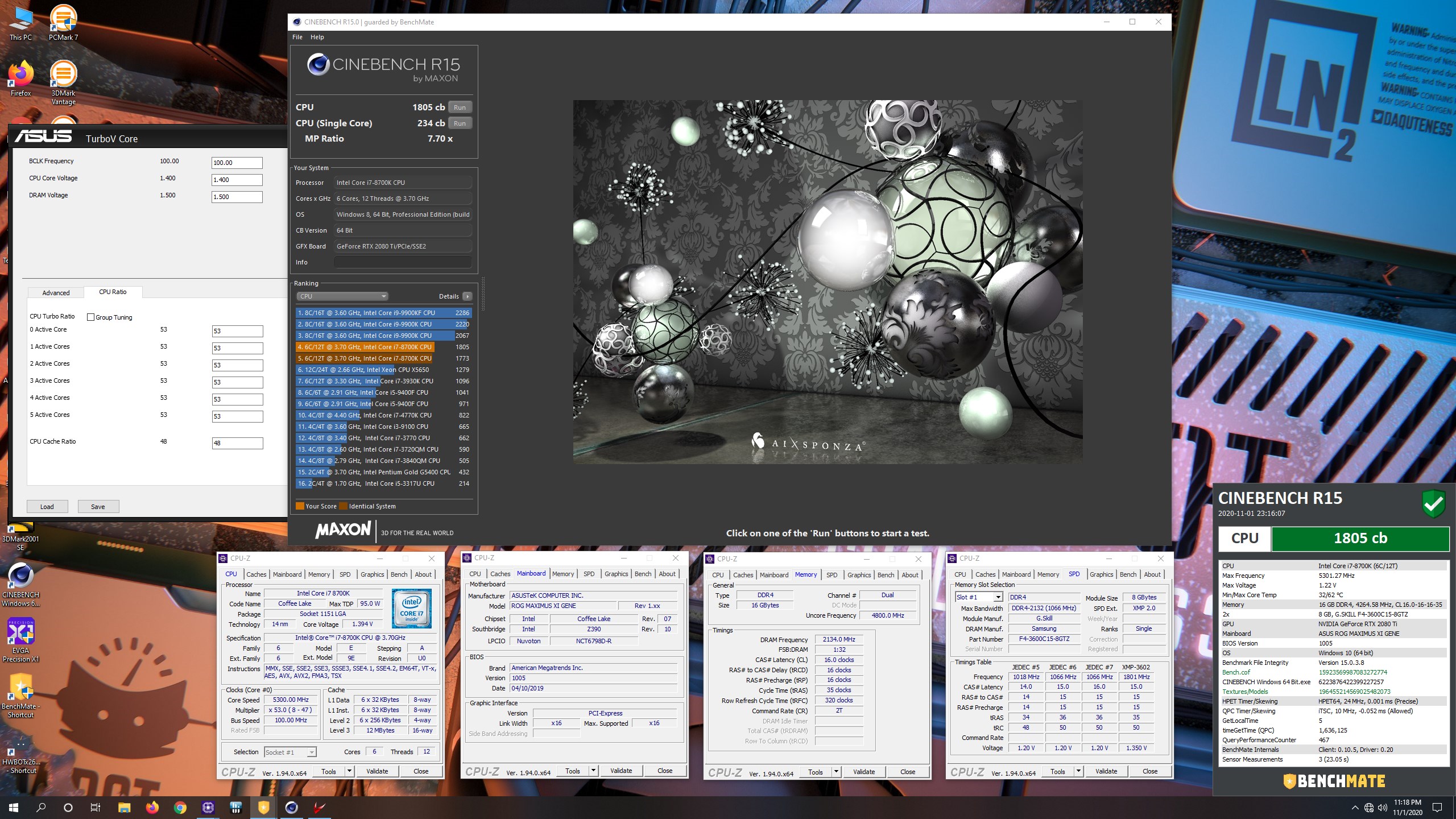Open the Bench tab in the CPU-Z Mainboard window
1456x819 pixels.
[643, 574]
